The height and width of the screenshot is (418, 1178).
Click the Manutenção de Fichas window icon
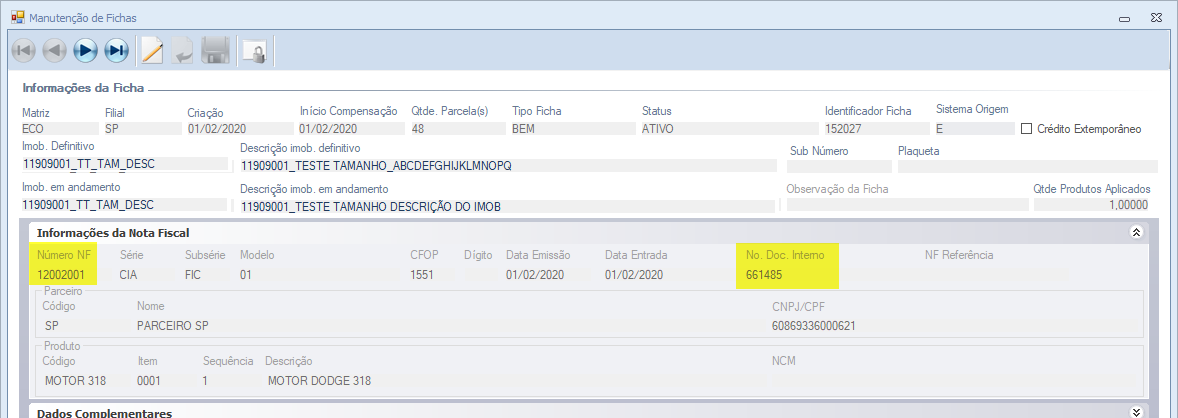pos(17,17)
